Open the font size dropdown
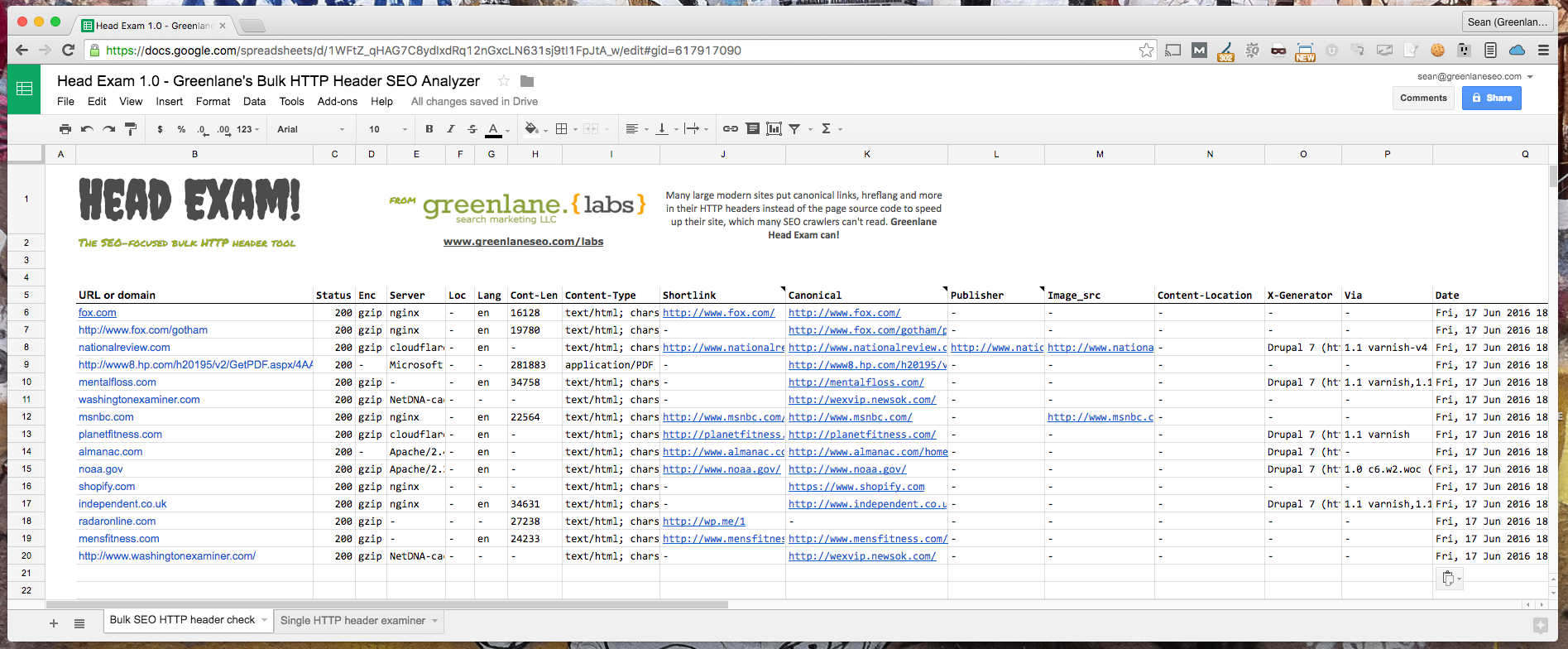The width and height of the screenshot is (1568, 649). click(x=387, y=129)
